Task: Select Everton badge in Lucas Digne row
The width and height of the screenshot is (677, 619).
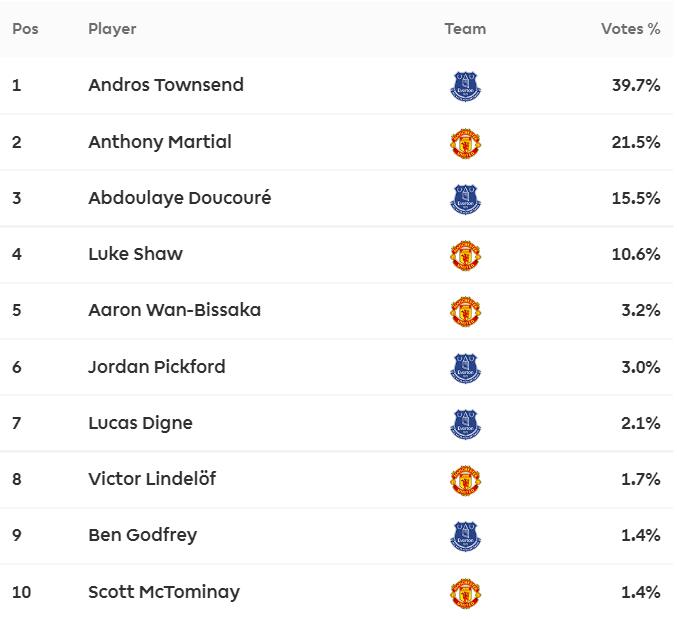Action: coord(465,424)
